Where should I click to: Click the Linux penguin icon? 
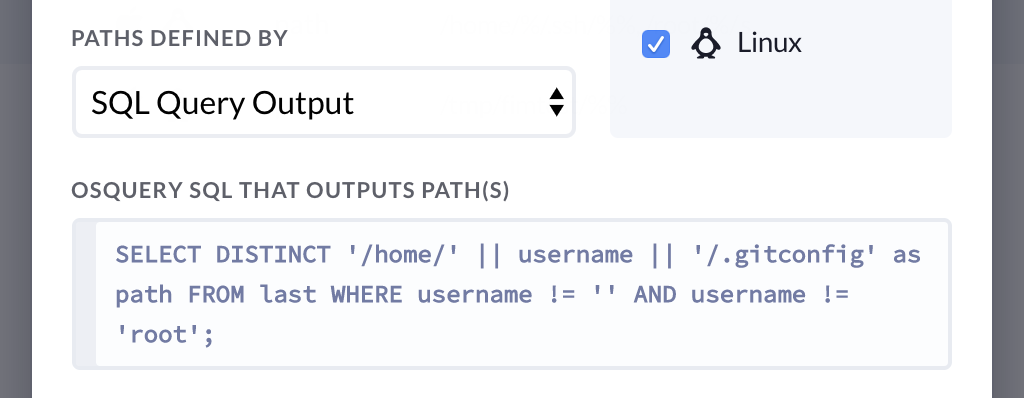(x=705, y=44)
